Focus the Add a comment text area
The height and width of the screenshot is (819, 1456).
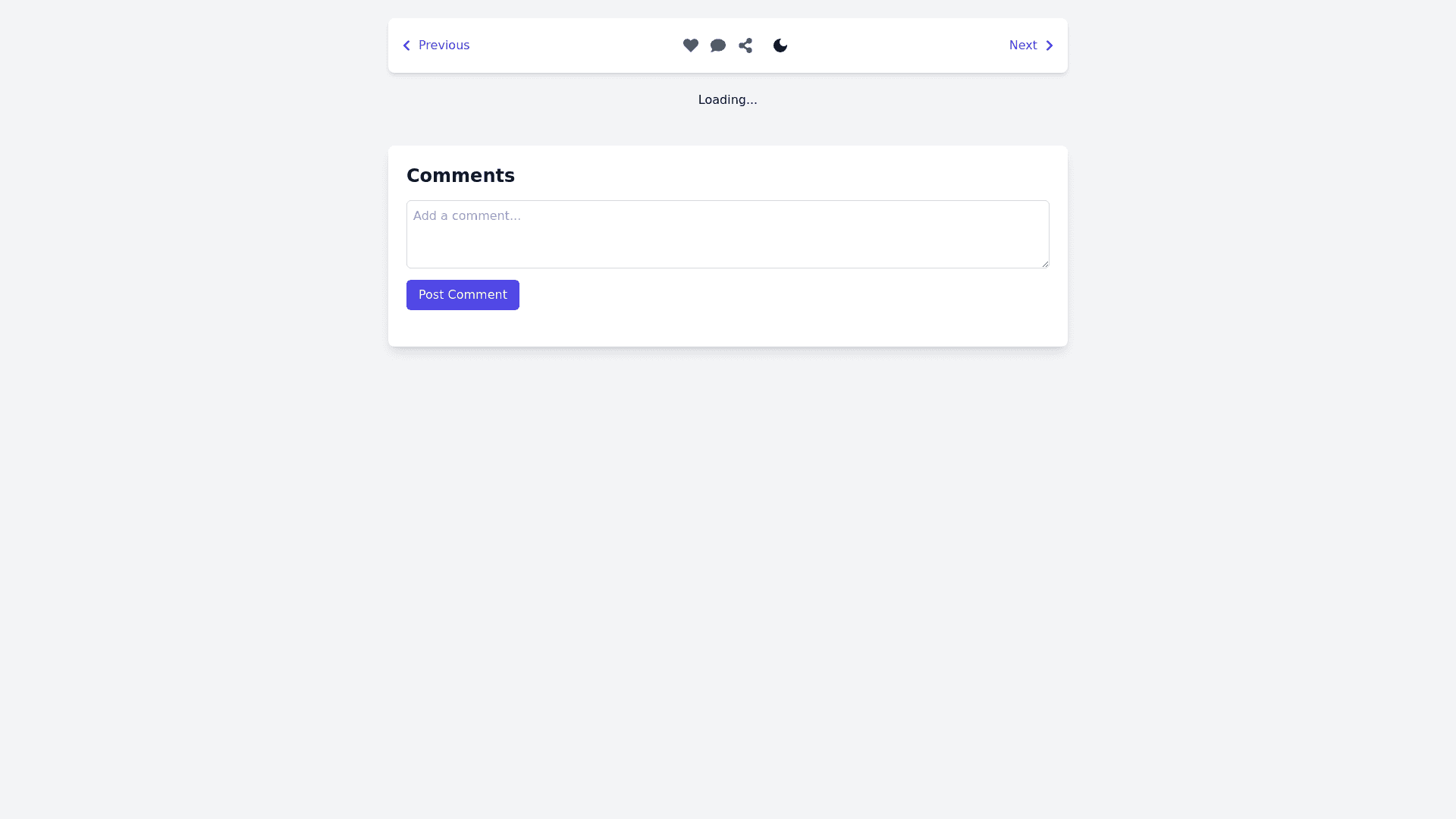click(727, 234)
